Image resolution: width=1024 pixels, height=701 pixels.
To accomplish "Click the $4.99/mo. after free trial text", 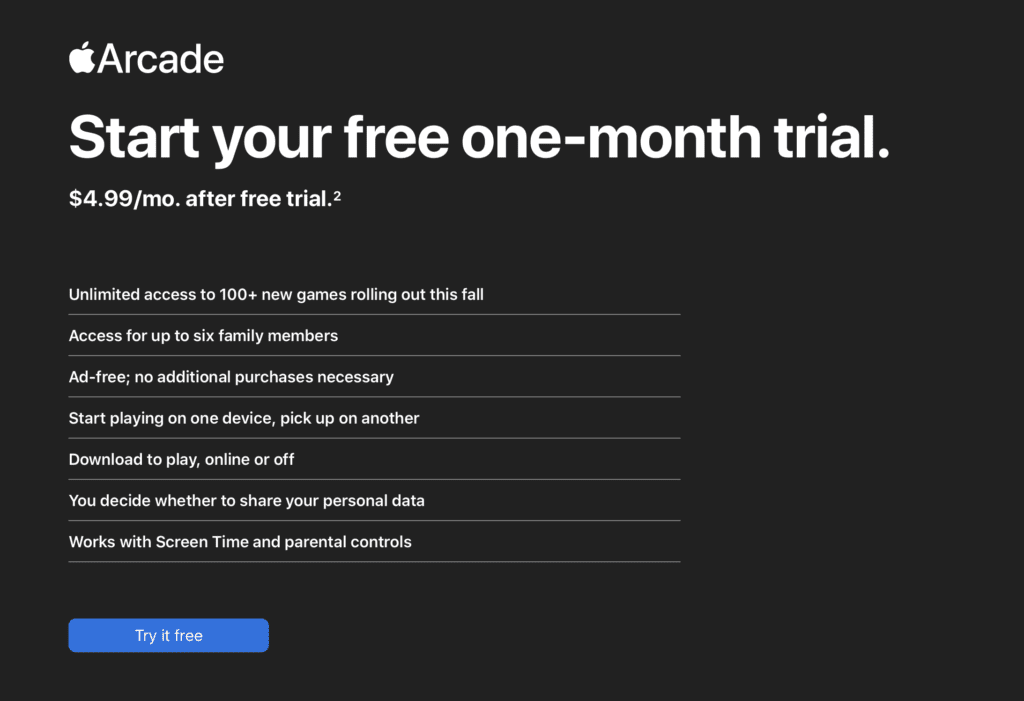I will [x=199, y=199].
